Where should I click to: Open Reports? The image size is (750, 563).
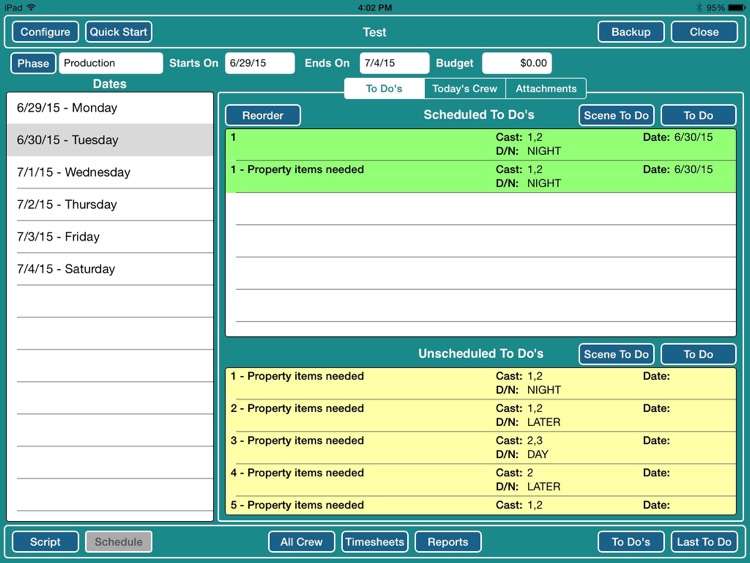tap(448, 542)
